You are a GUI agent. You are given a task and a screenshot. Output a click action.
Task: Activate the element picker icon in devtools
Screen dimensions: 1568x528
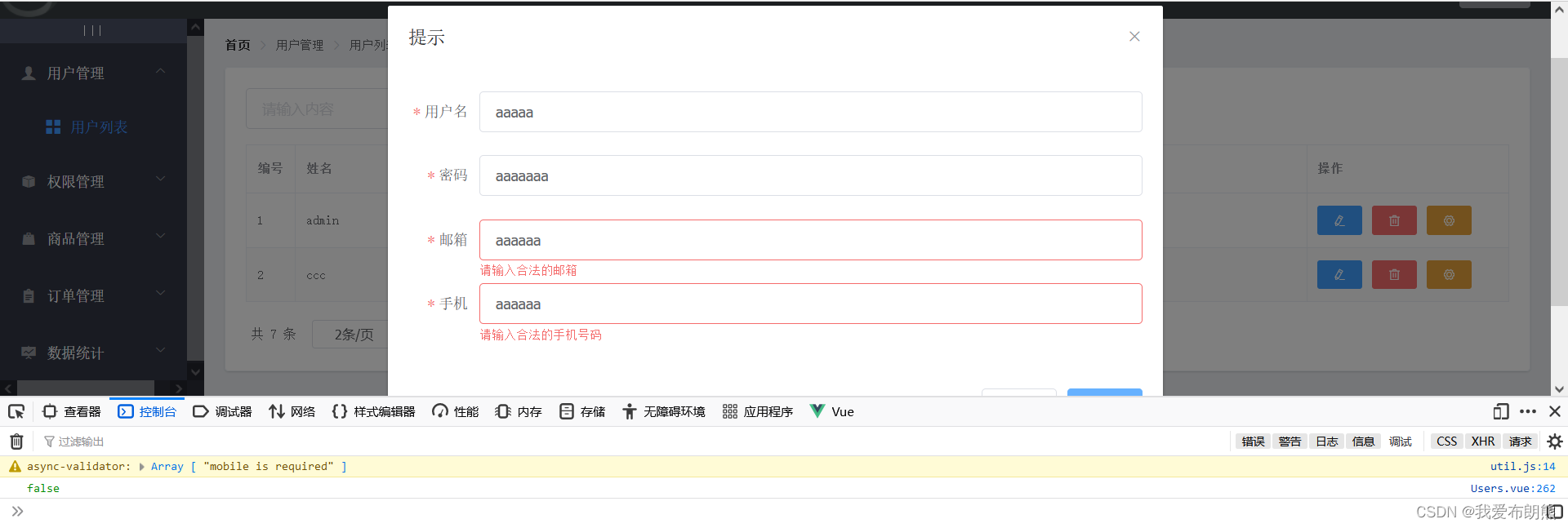click(x=16, y=411)
